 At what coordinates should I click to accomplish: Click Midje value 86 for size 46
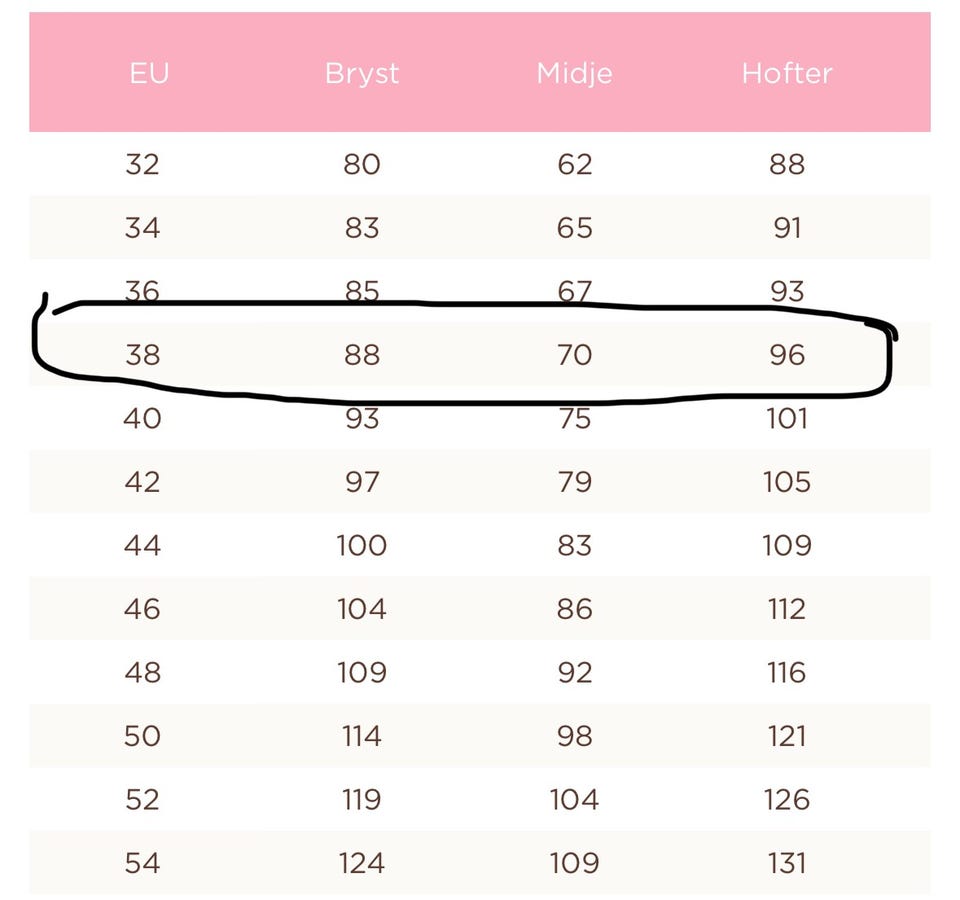point(575,609)
